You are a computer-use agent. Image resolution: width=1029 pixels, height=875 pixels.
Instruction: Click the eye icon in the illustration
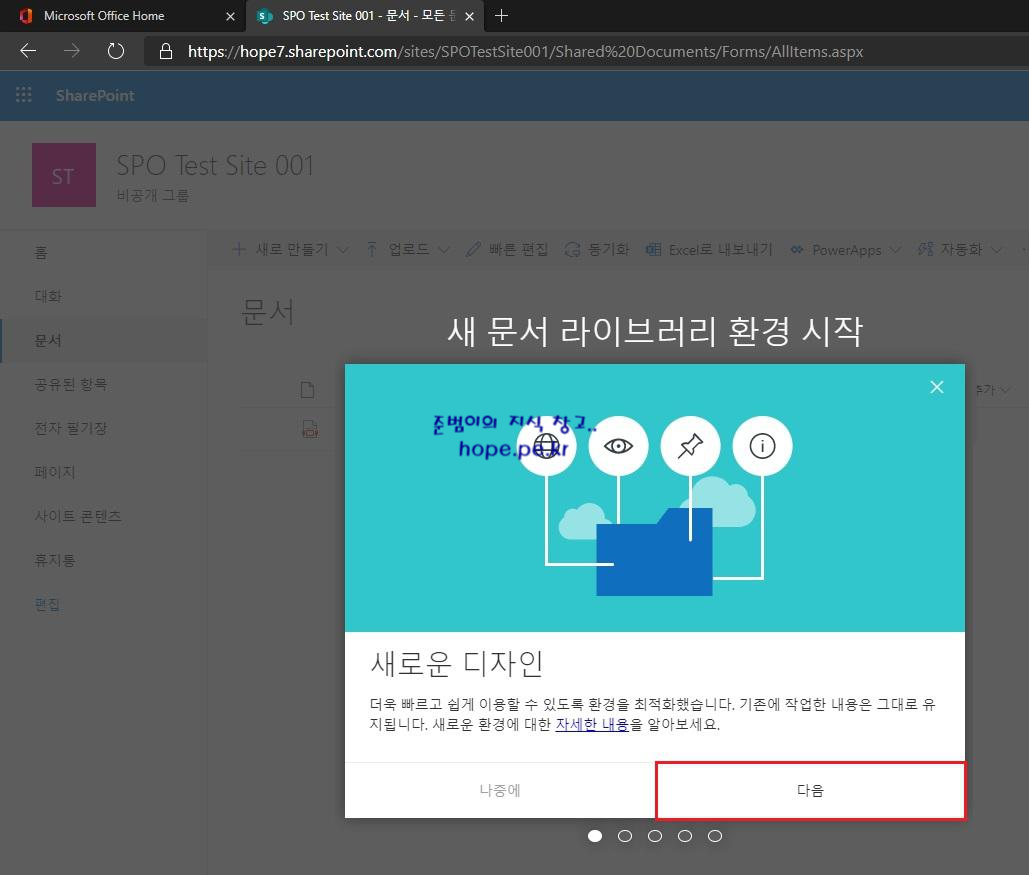[618, 446]
